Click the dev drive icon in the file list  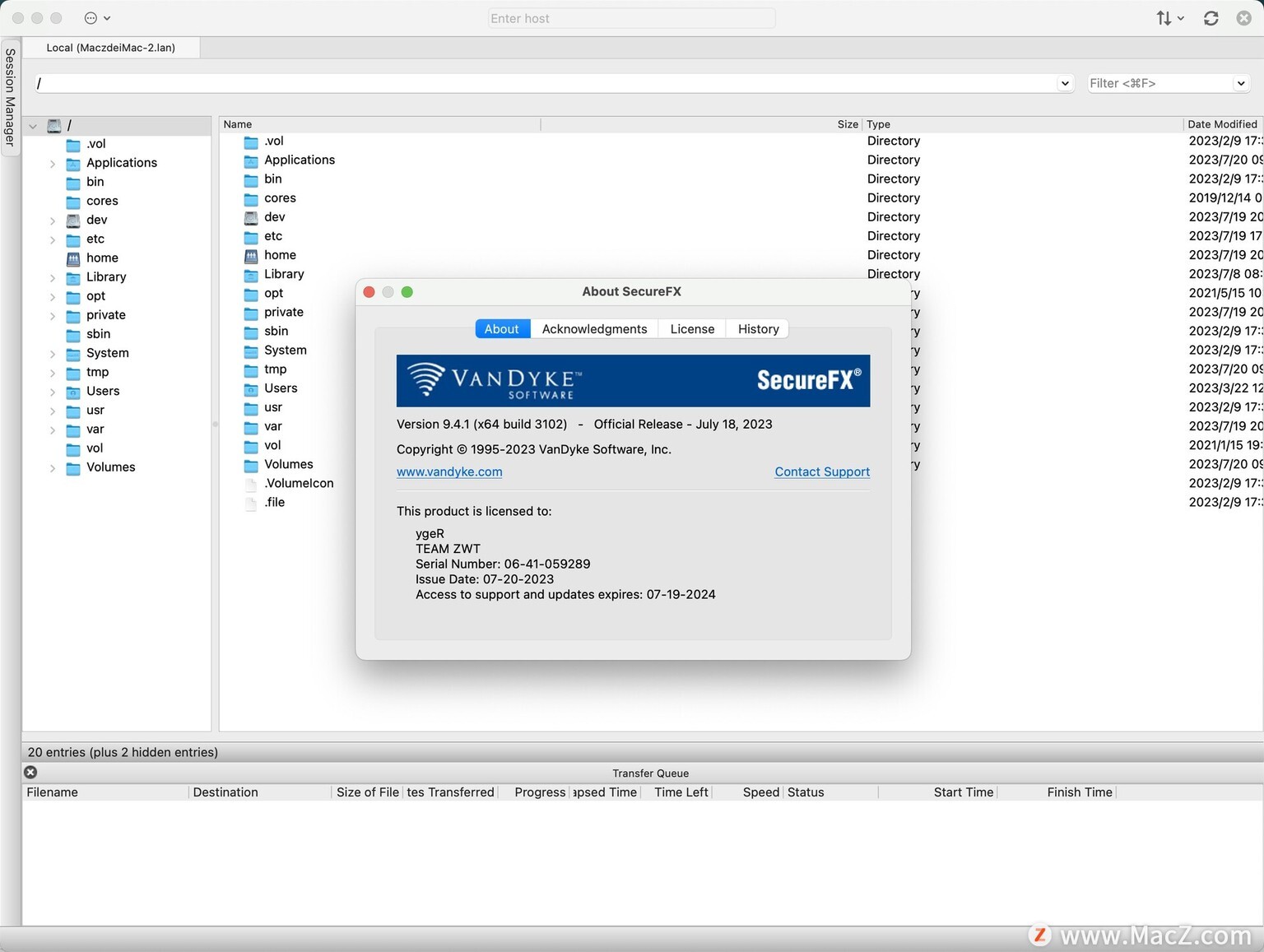pos(251,217)
